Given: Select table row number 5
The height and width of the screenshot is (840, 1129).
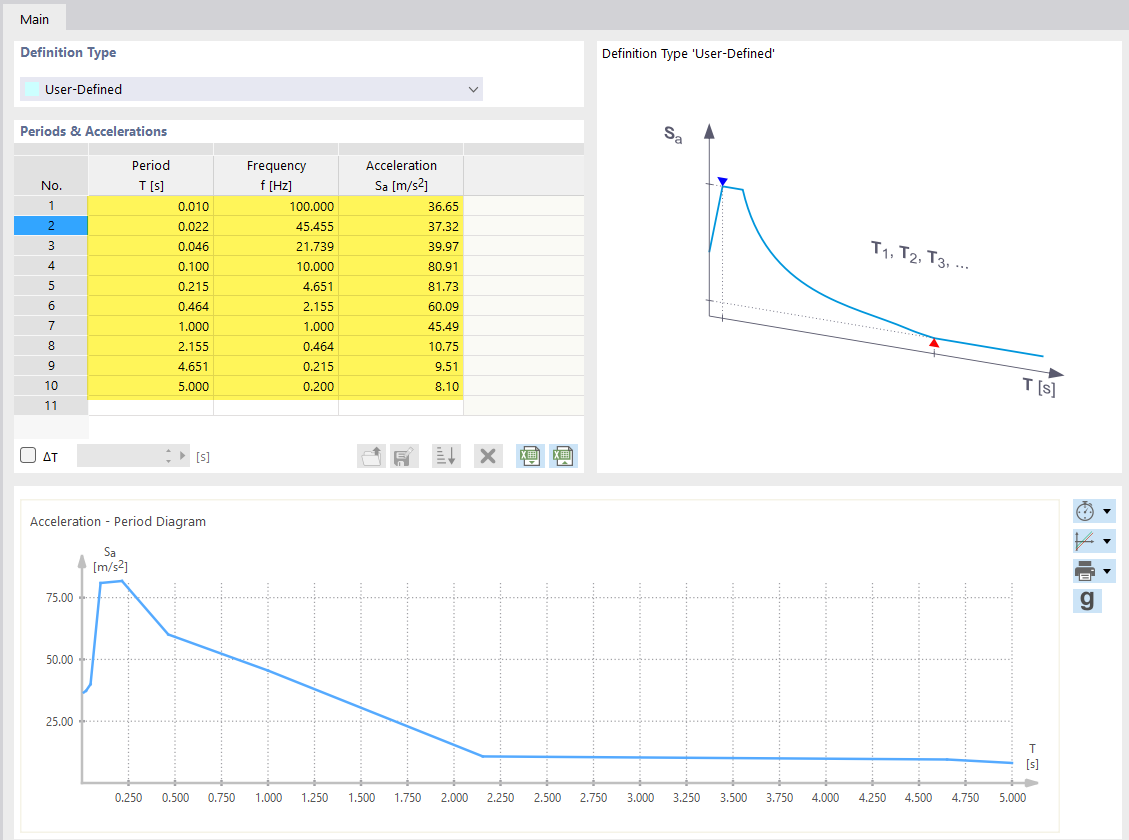Looking at the screenshot, I should pos(50,286).
